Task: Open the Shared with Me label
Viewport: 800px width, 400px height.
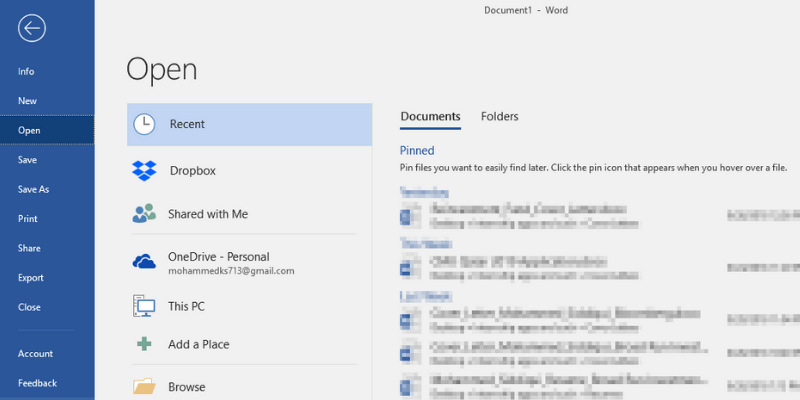Action: pos(208,214)
